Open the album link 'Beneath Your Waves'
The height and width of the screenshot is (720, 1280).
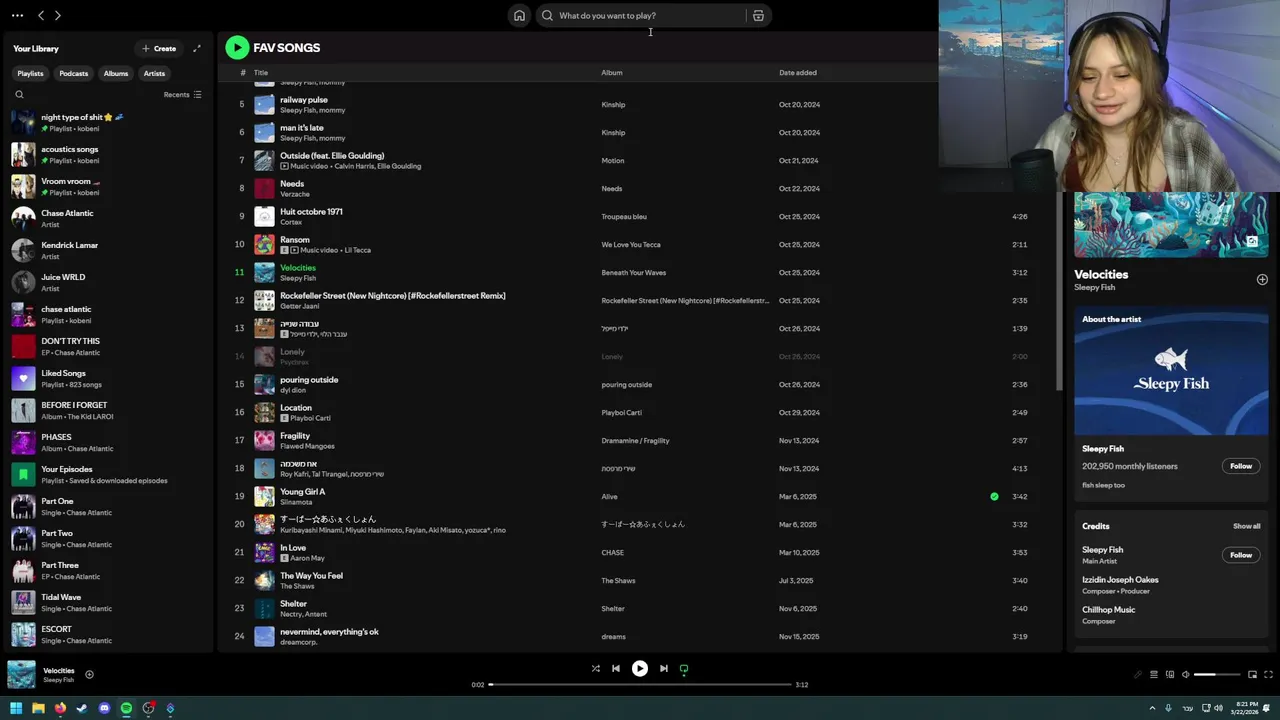(633, 272)
